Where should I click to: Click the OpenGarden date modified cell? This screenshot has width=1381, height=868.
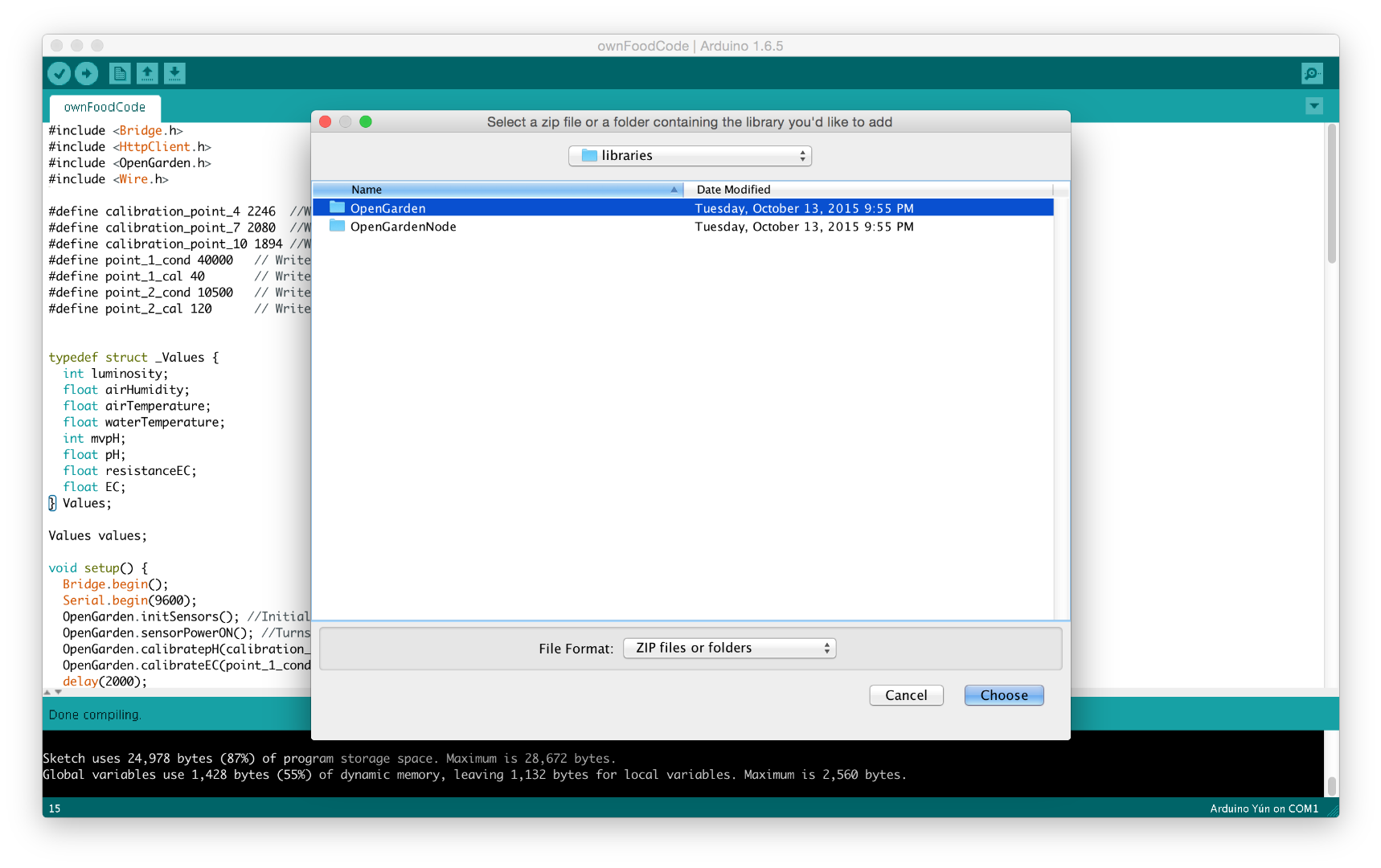804,208
